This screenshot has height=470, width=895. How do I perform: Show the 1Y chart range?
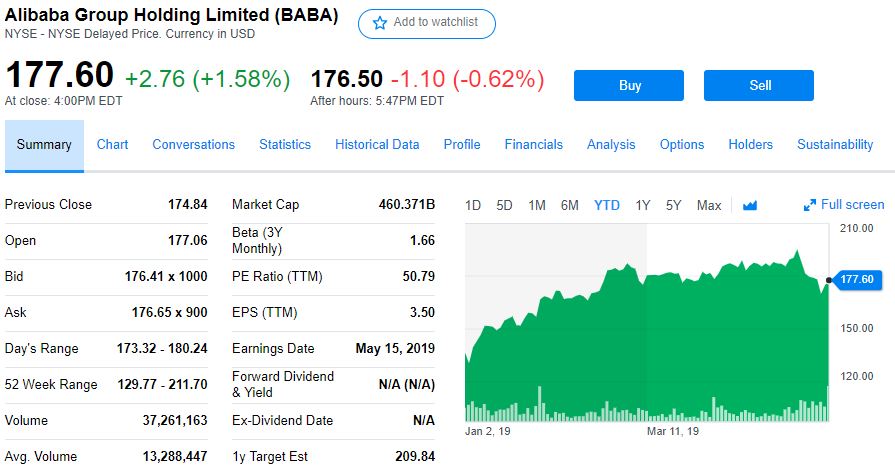(643, 205)
